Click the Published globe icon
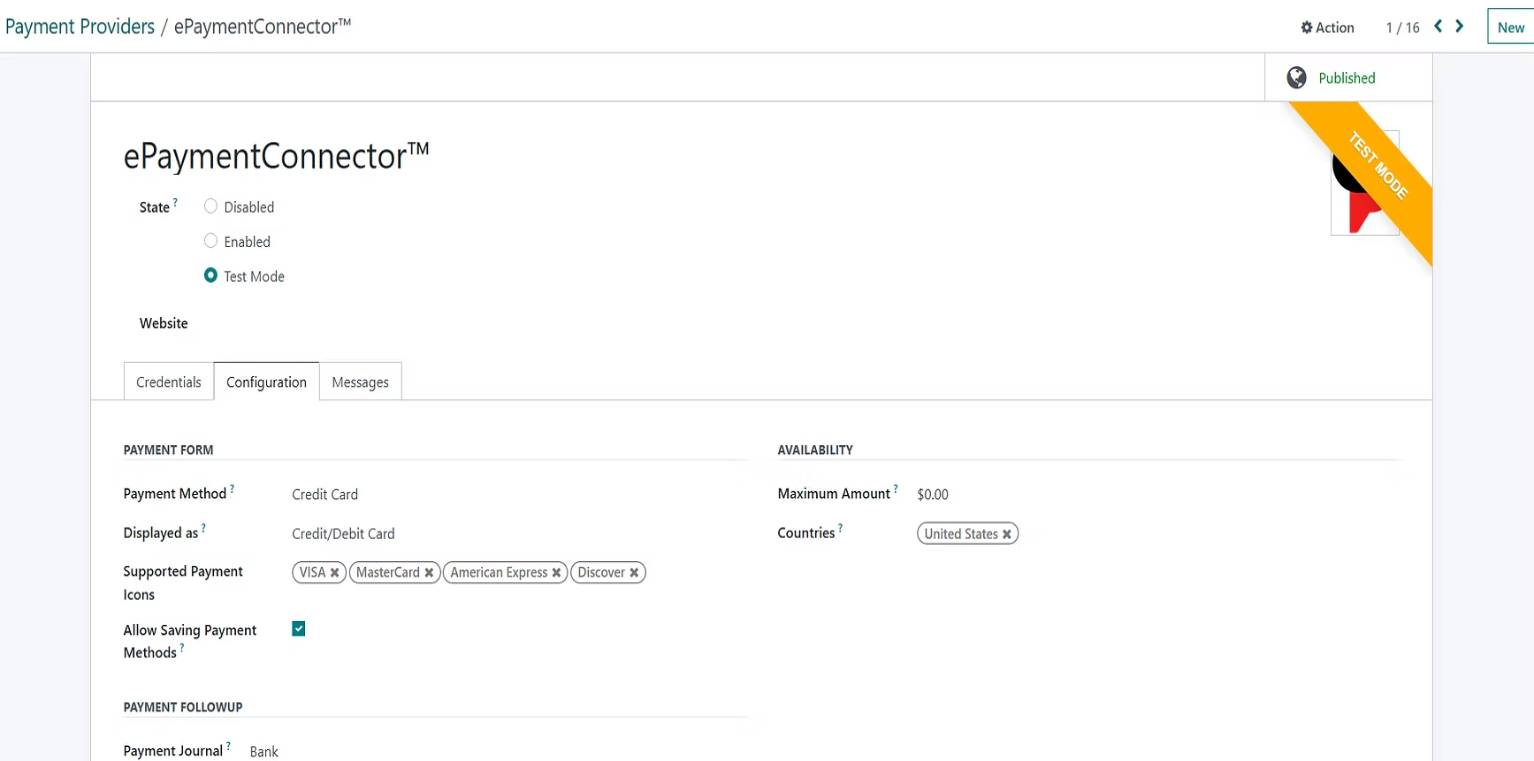The width and height of the screenshot is (1534, 761). (1297, 78)
